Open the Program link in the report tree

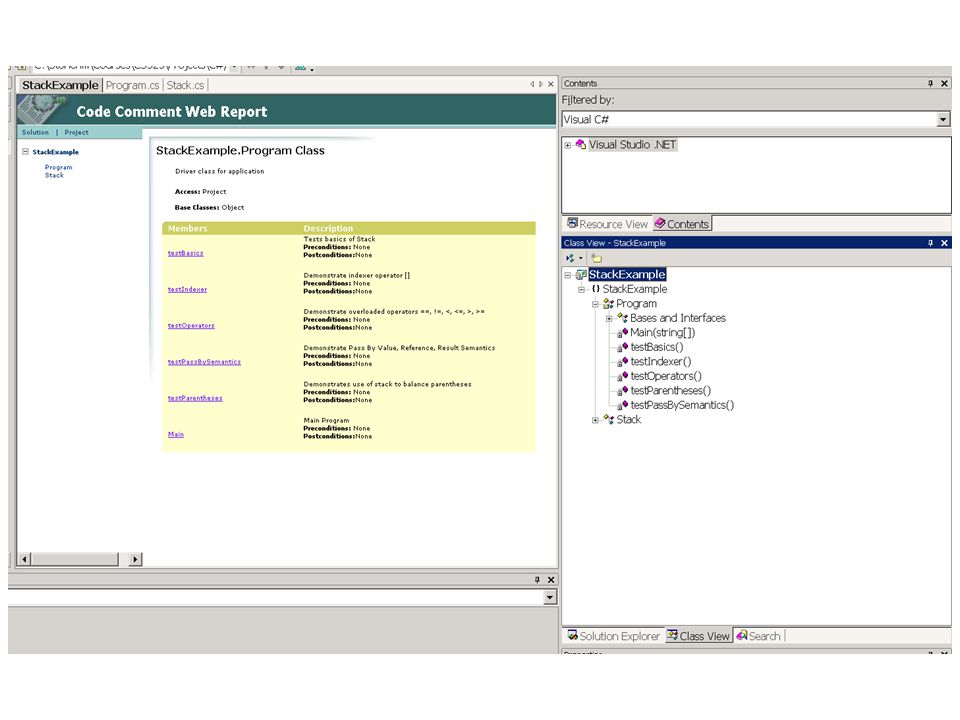tap(58, 167)
